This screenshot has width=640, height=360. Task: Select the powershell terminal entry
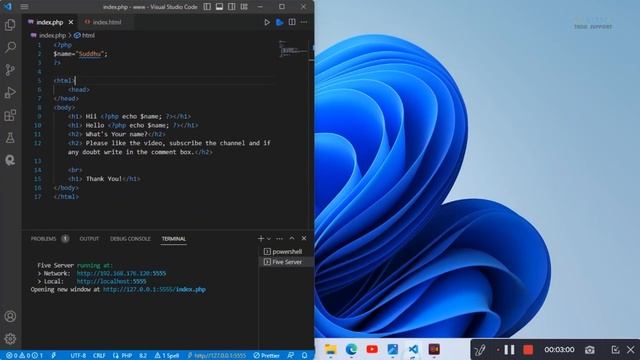click(x=286, y=251)
